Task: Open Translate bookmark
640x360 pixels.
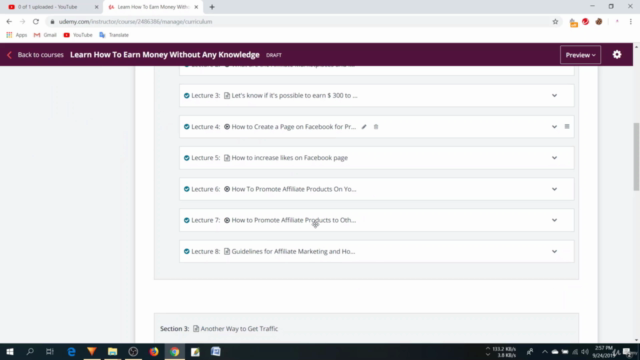Action: 114,35
